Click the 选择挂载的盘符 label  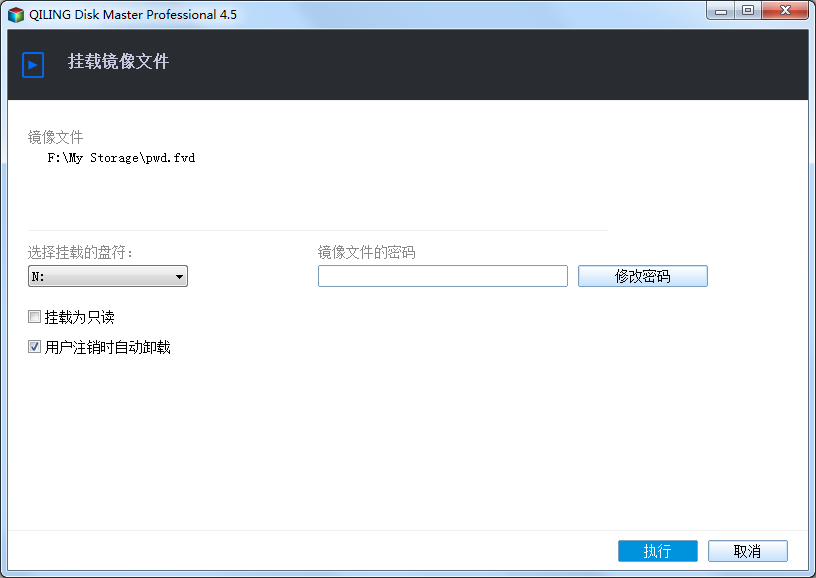point(80,252)
